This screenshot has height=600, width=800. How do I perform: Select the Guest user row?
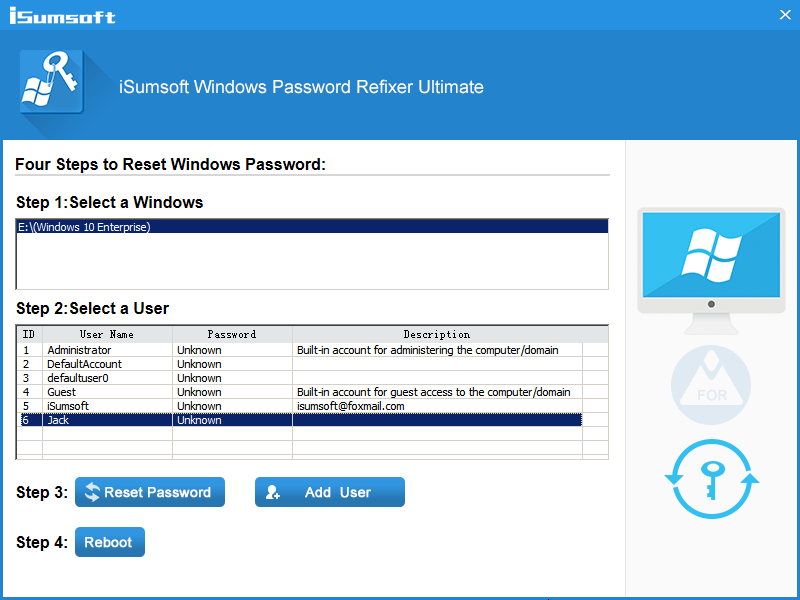300,392
